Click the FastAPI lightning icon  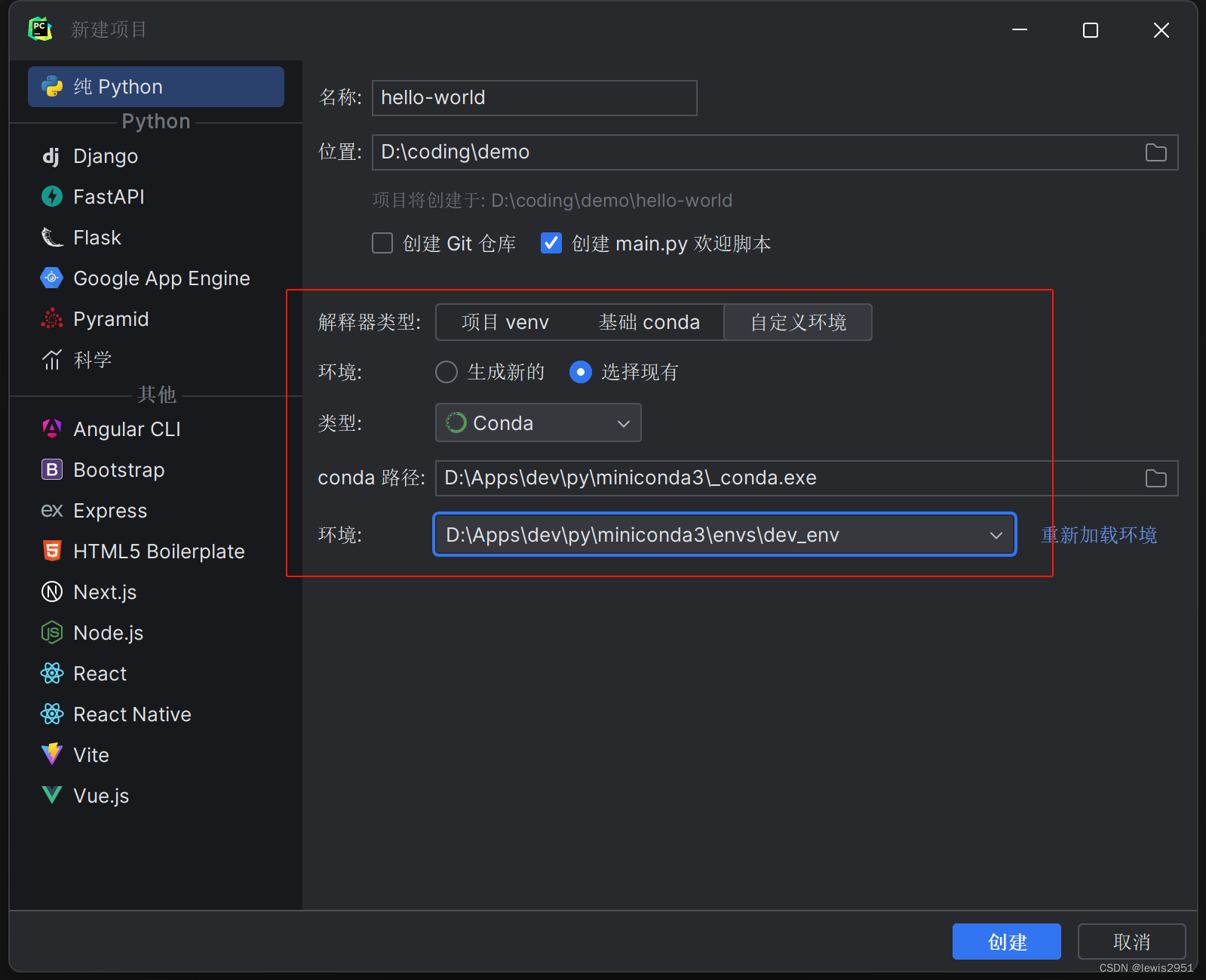51,197
